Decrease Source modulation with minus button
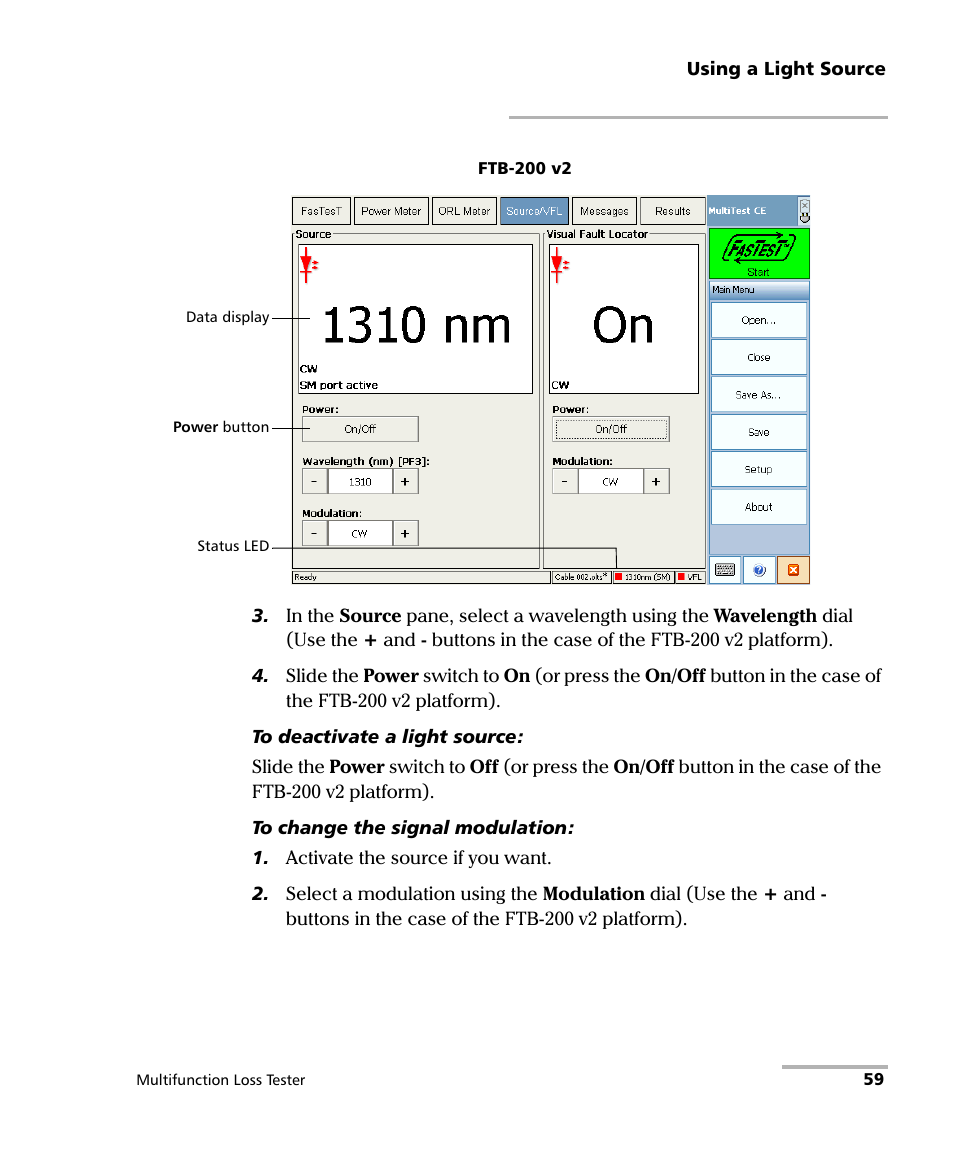Image resolution: width=954 pixels, height=1159 pixels. [x=315, y=533]
